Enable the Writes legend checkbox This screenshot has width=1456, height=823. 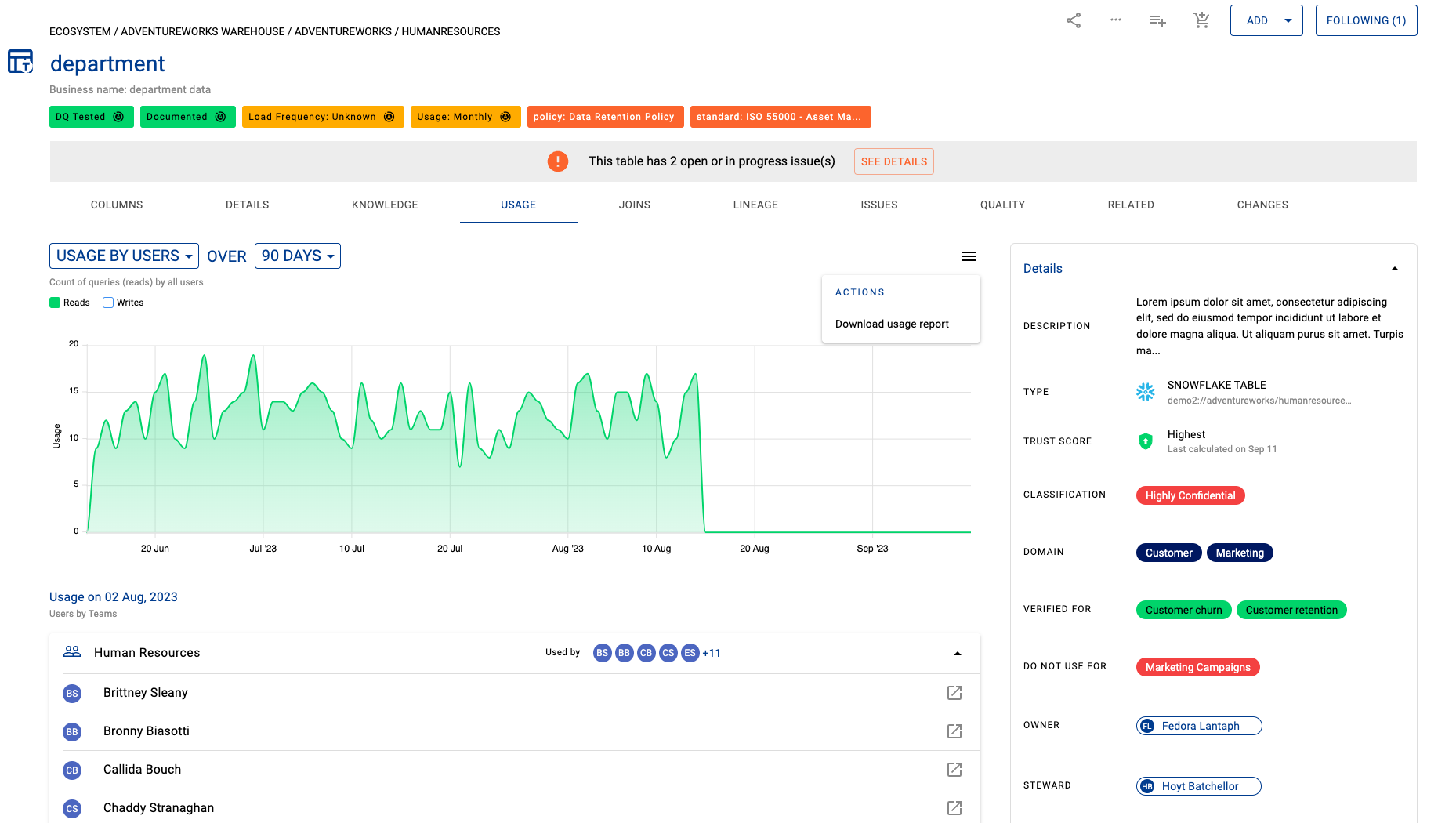pyautogui.click(x=108, y=303)
